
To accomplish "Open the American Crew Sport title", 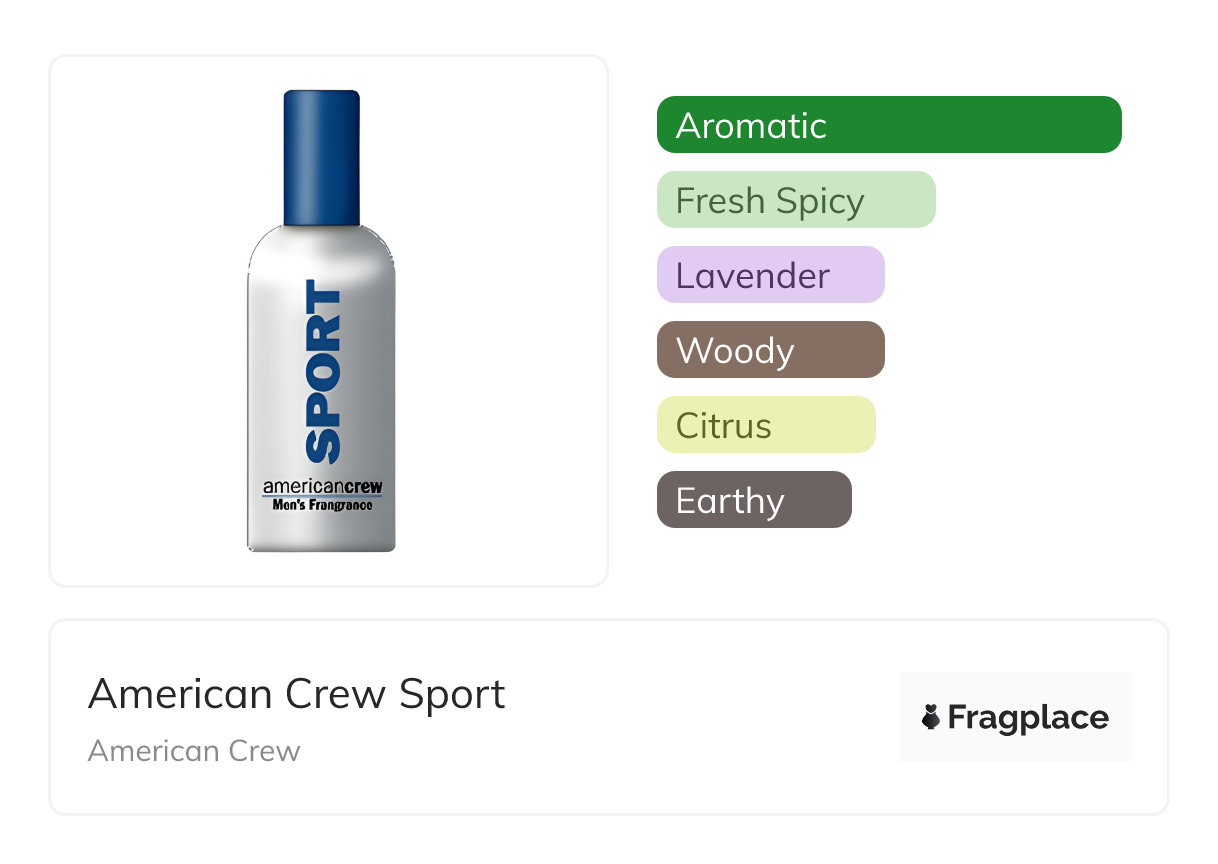I will [296, 694].
